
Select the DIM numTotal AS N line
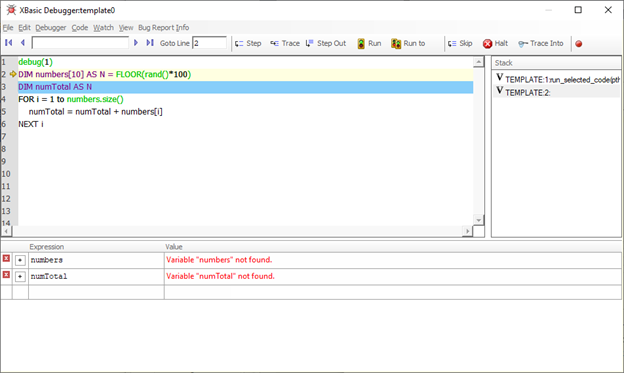(246, 87)
